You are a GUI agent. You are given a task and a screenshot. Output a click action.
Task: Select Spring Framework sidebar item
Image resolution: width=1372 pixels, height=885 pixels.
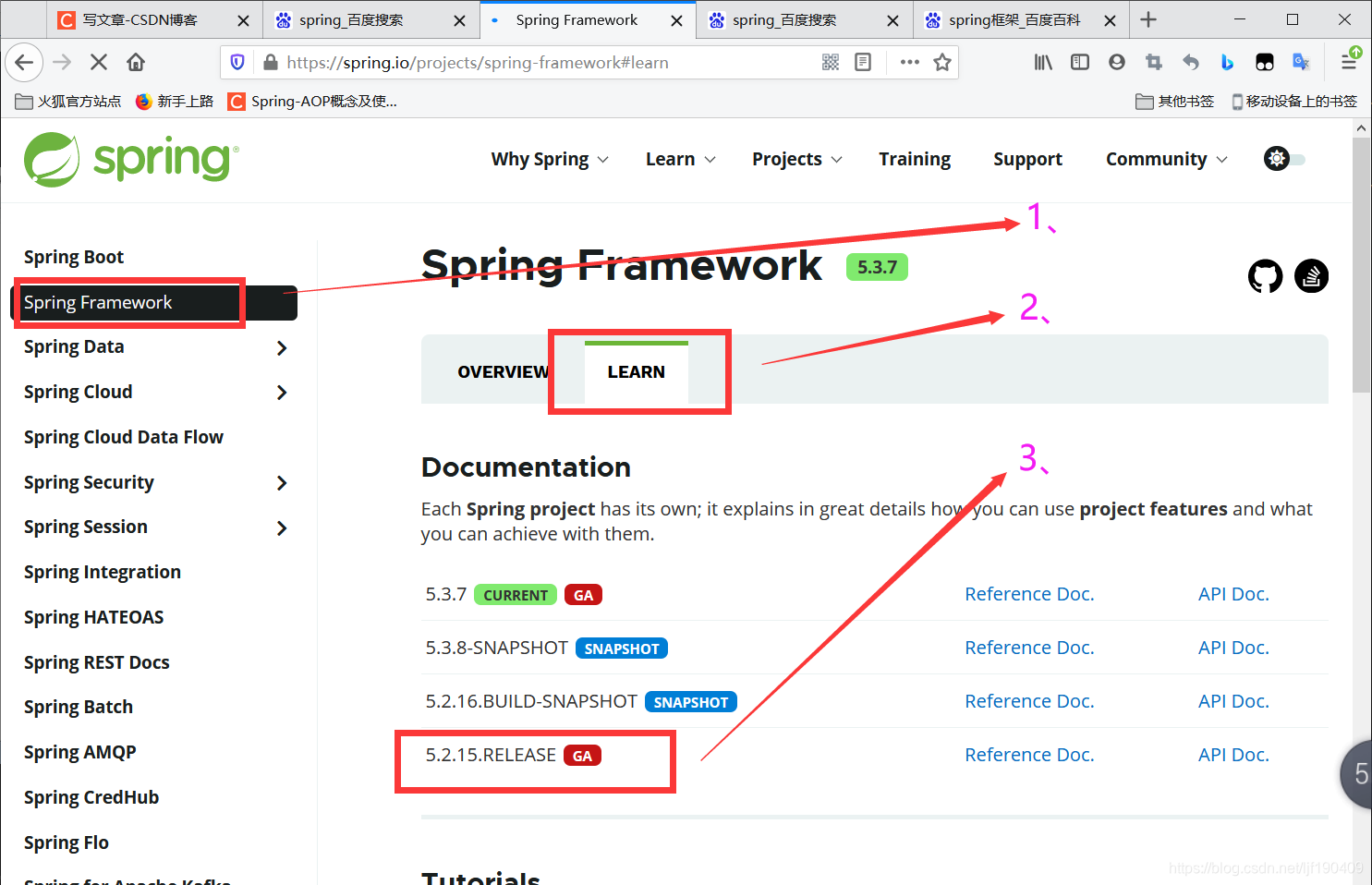tap(154, 303)
